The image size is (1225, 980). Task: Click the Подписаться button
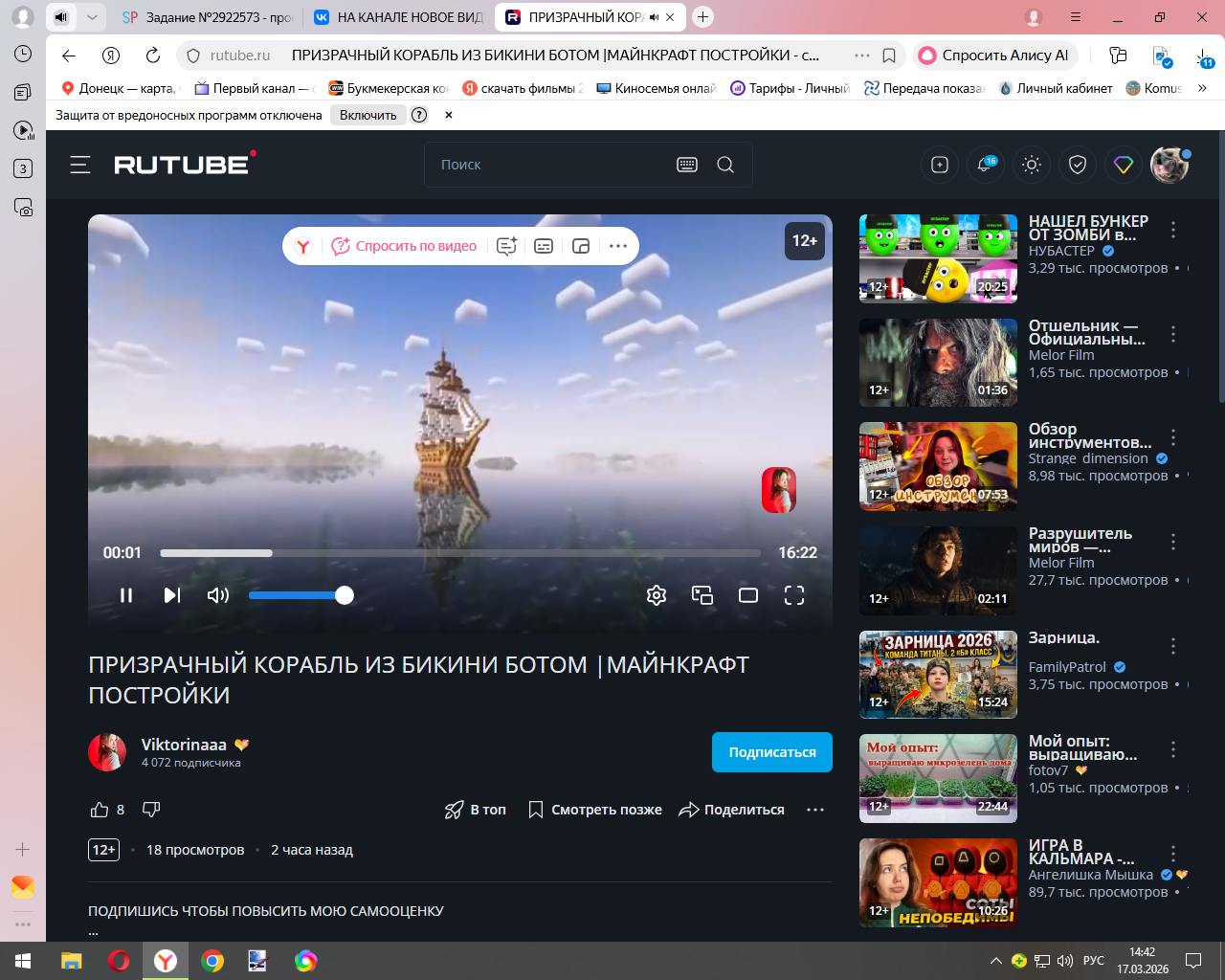pyautogui.click(x=772, y=752)
